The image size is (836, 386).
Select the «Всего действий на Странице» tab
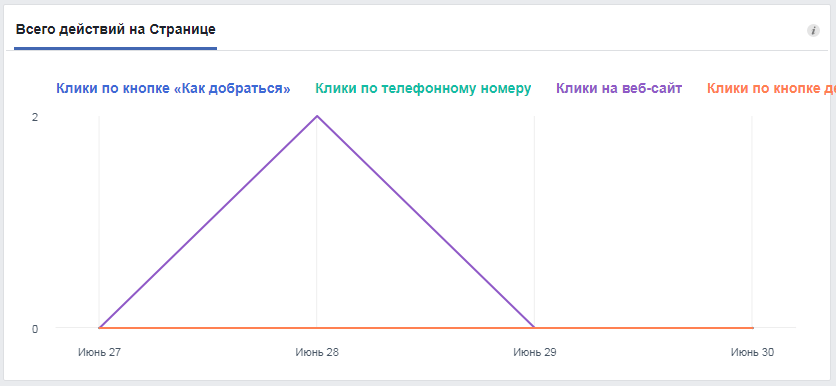(x=116, y=30)
